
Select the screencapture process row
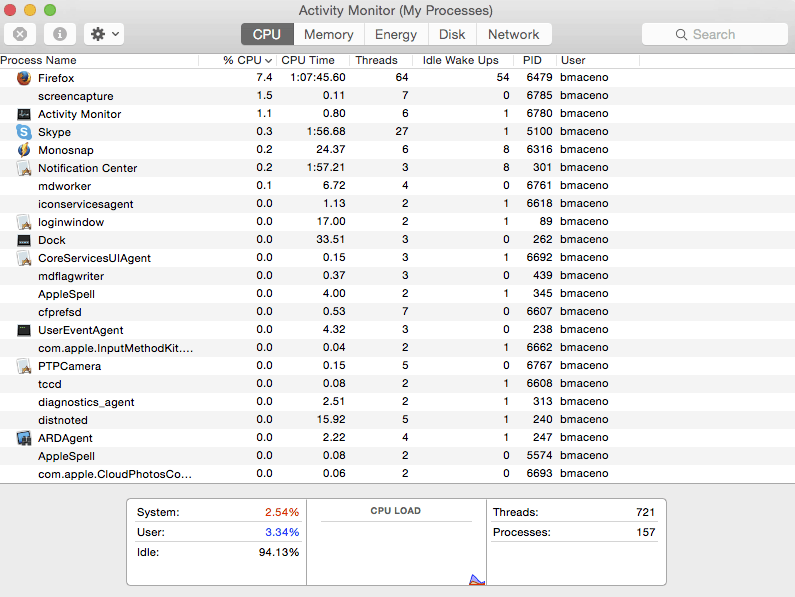click(398, 96)
